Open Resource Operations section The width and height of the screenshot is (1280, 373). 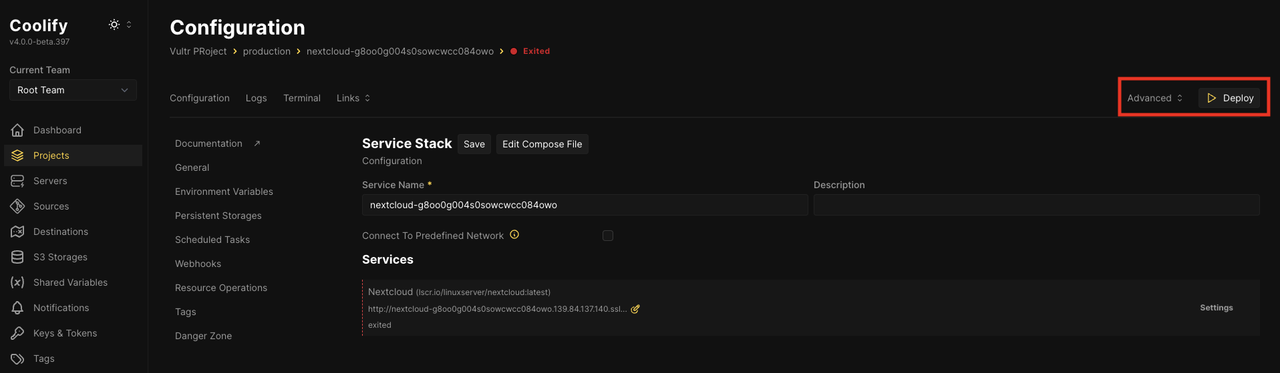(x=221, y=288)
